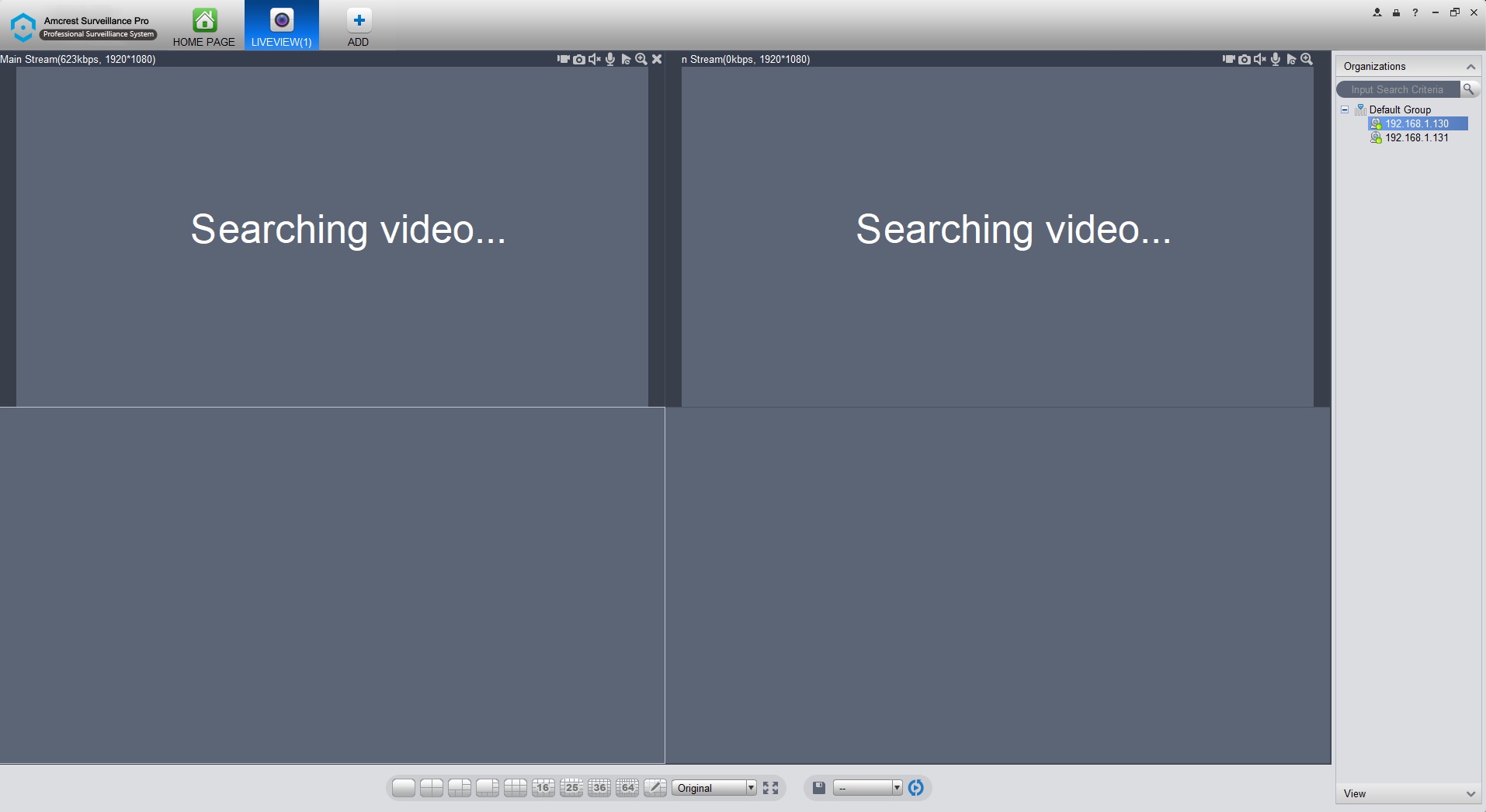Select camera 192.168.1.131 in the device tree
The image size is (1486, 812).
[1417, 137]
